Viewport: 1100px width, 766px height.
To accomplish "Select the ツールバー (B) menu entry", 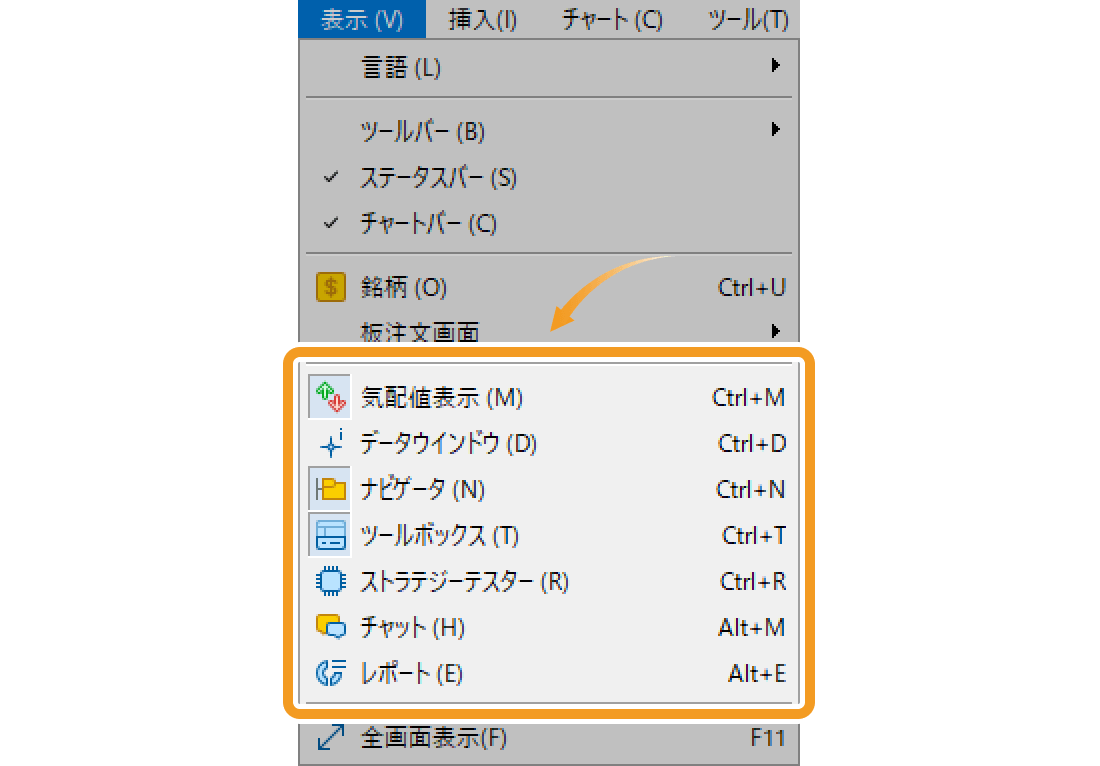I will pyautogui.click(x=549, y=131).
